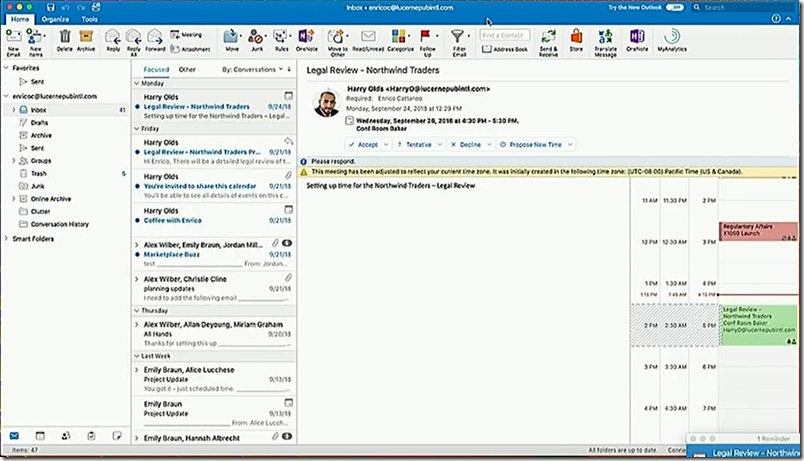This screenshot has width=804, height=461.
Task: Accept the meeting invitation
Action: click(363, 145)
